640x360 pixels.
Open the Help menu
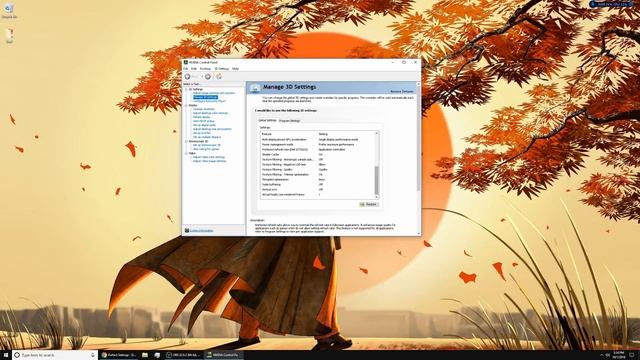pos(236,69)
